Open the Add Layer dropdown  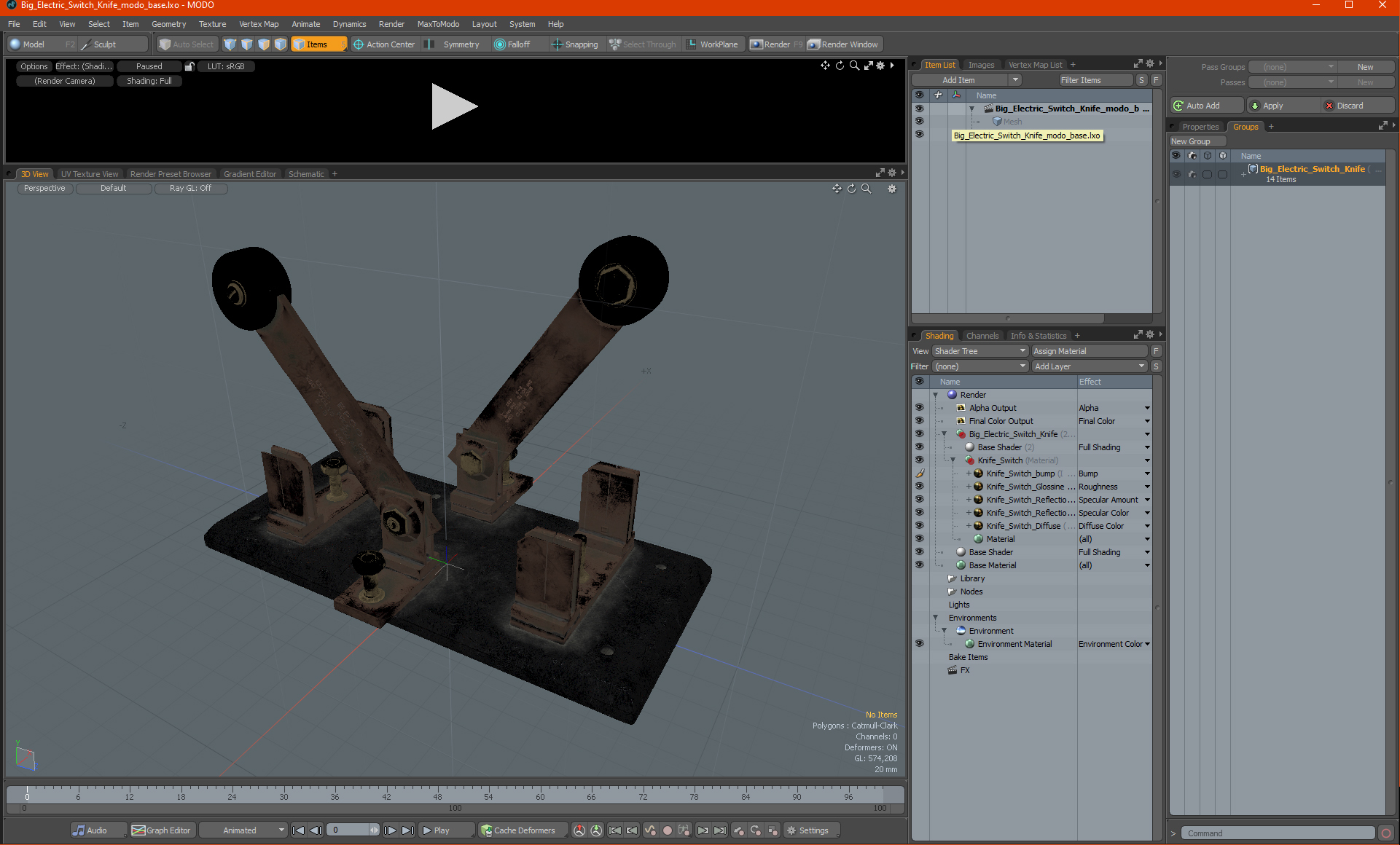(x=1089, y=366)
